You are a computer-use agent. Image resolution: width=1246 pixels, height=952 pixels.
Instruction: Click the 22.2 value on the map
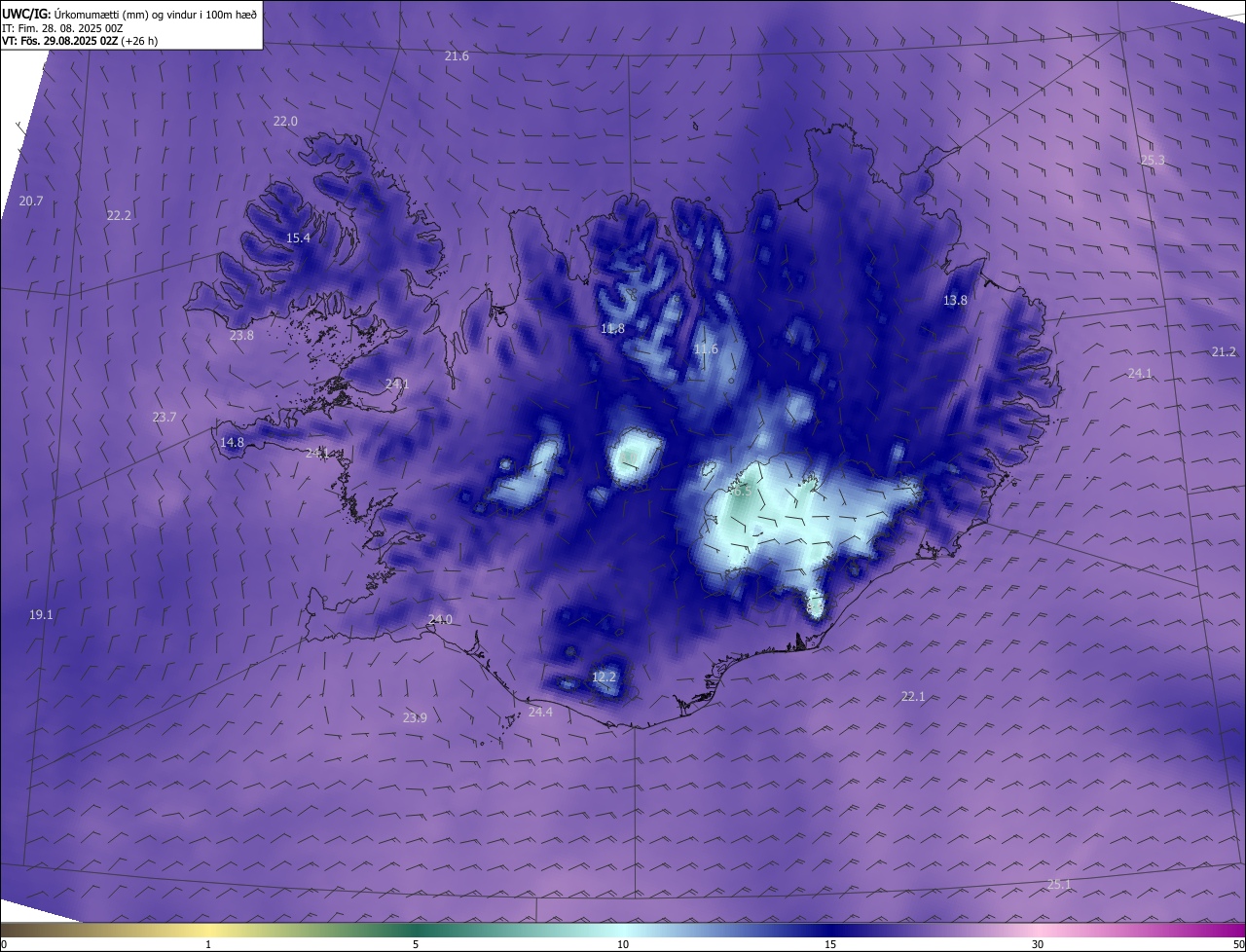[x=119, y=216]
